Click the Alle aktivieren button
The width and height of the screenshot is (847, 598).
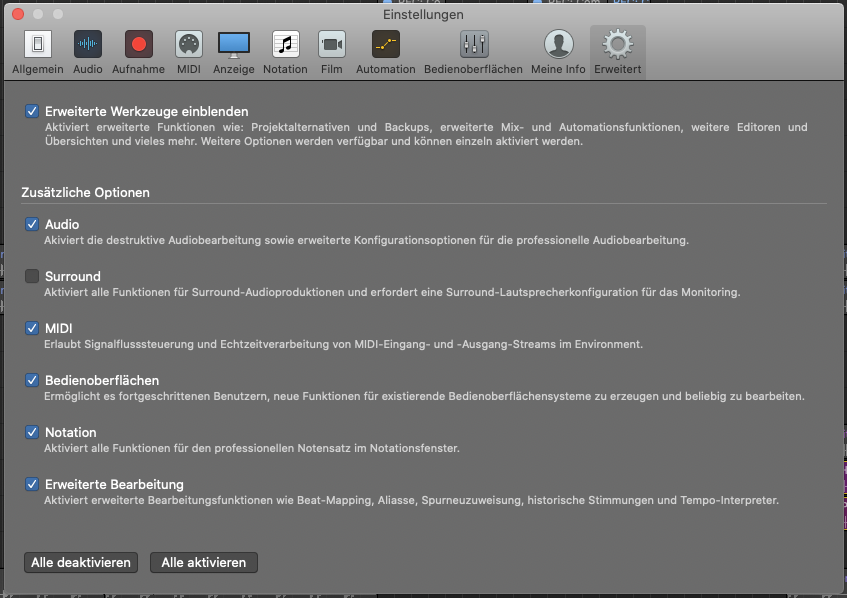coord(204,562)
